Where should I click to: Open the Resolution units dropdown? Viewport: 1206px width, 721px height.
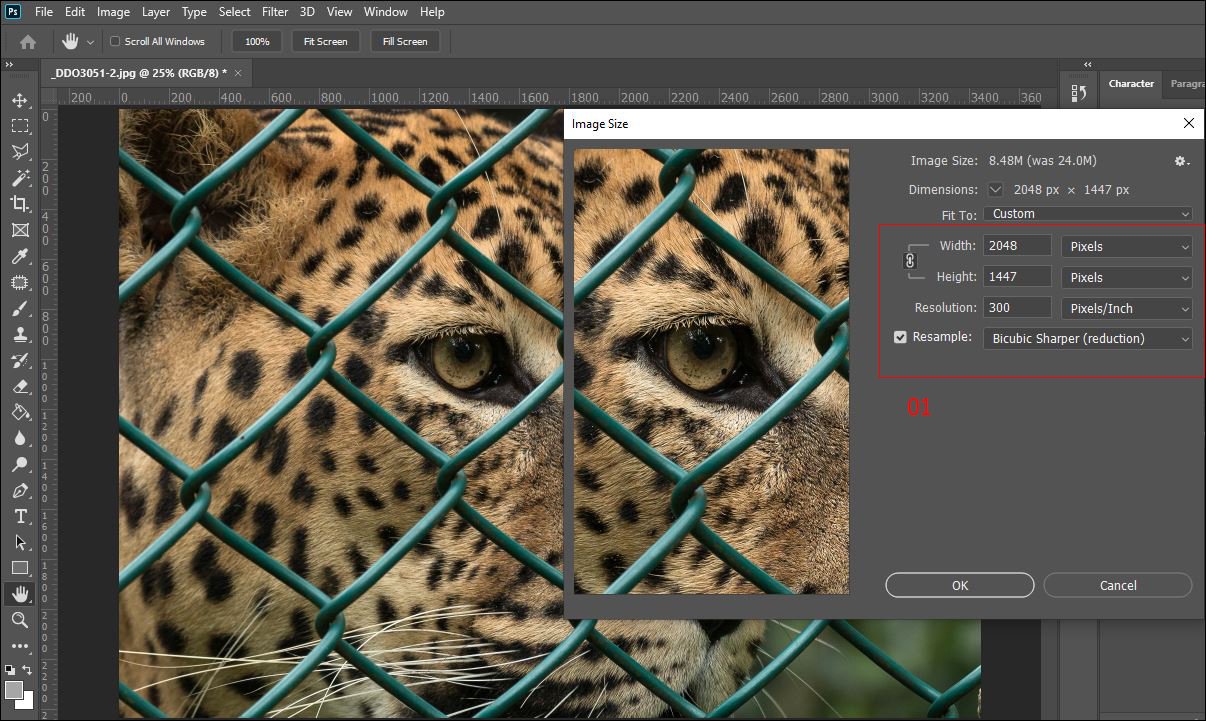1126,308
